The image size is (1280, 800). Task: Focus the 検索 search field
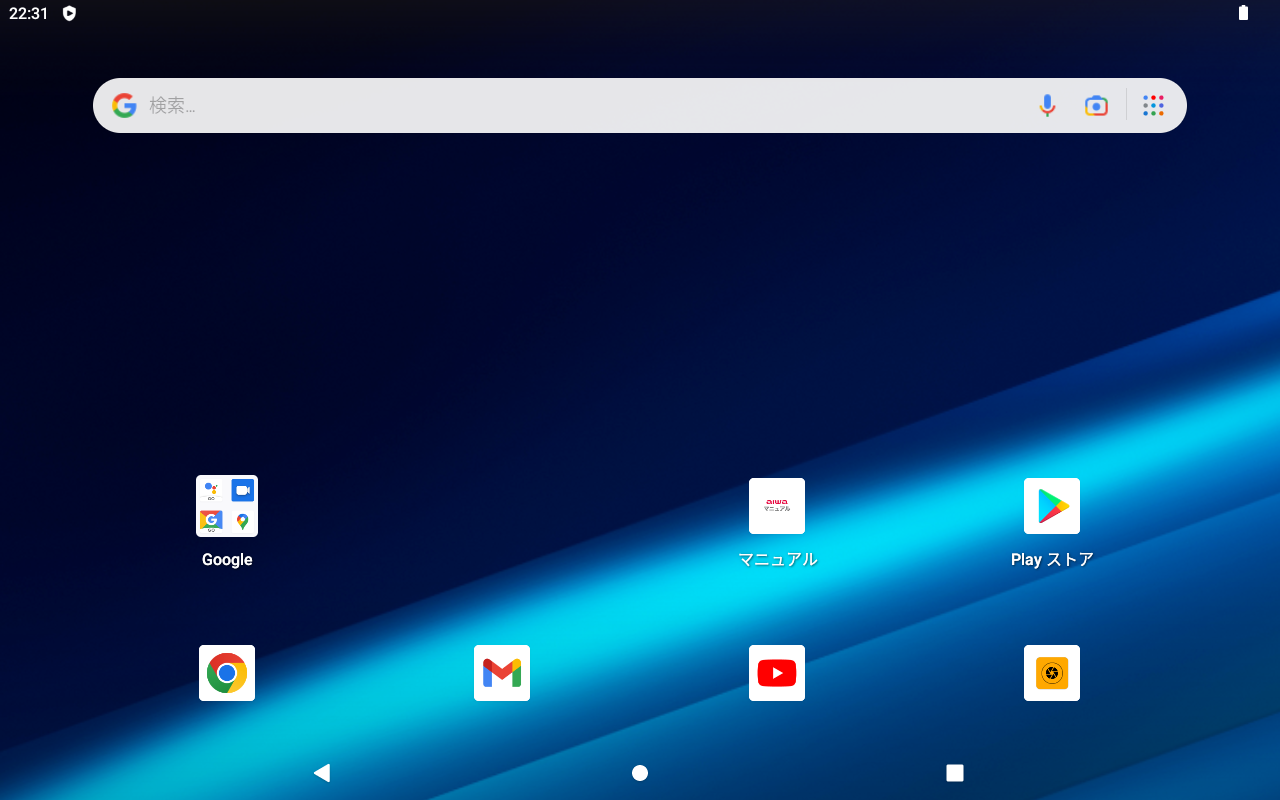pyautogui.click(x=640, y=105)
